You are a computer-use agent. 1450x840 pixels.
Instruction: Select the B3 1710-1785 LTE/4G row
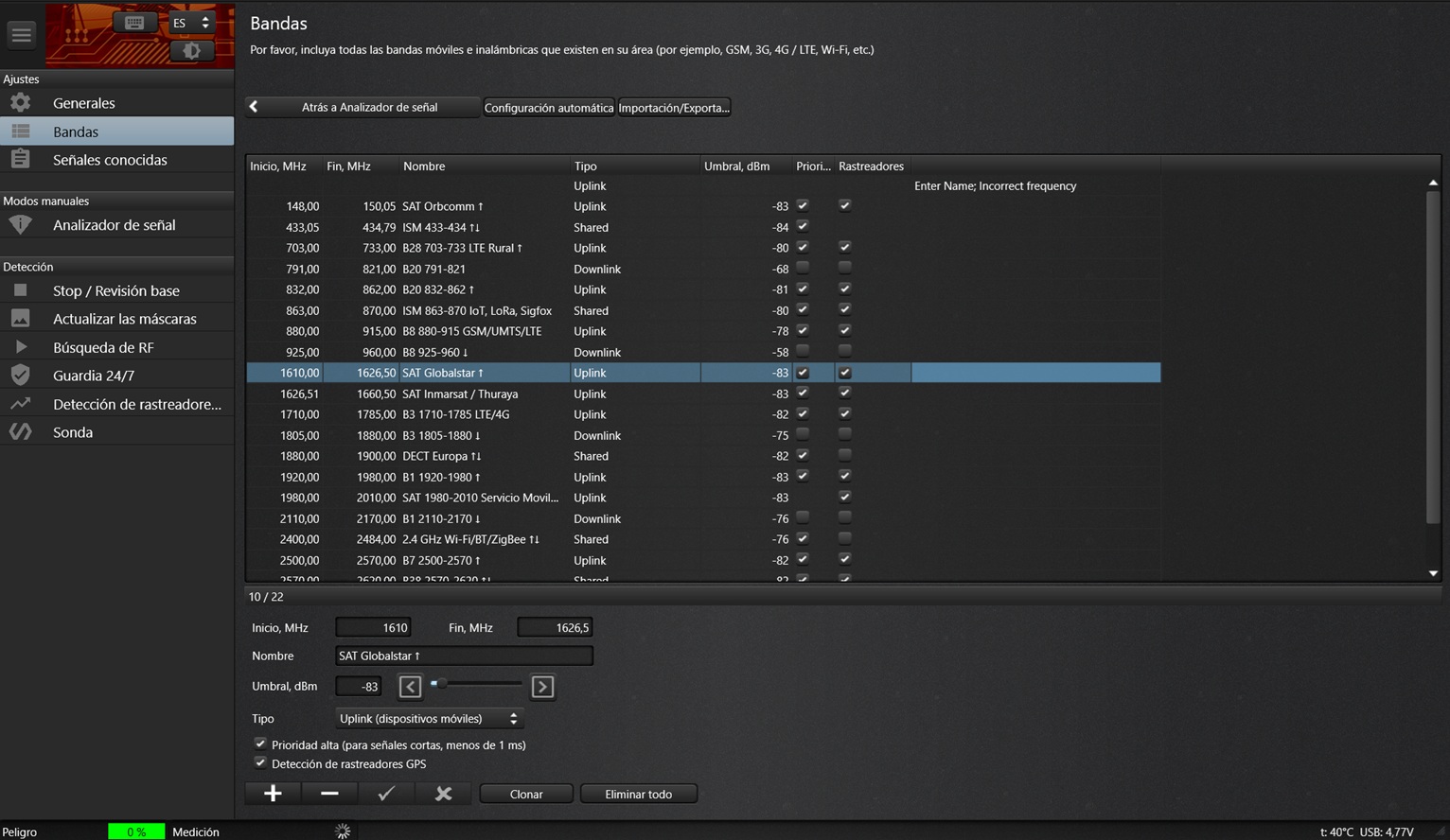(x=703, y=414)
